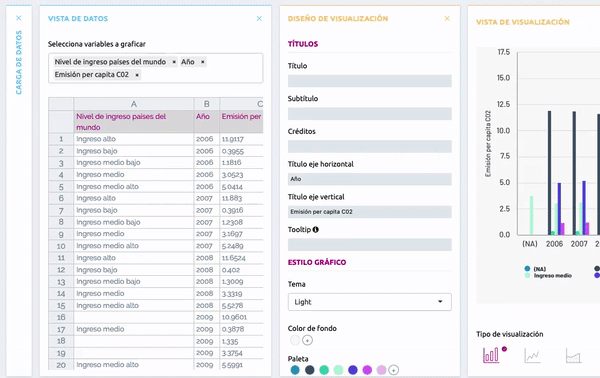Select the dark navy palette swatch
Image resolution: width=600 pixels, height=378 pixels.
tap(310, 370)
